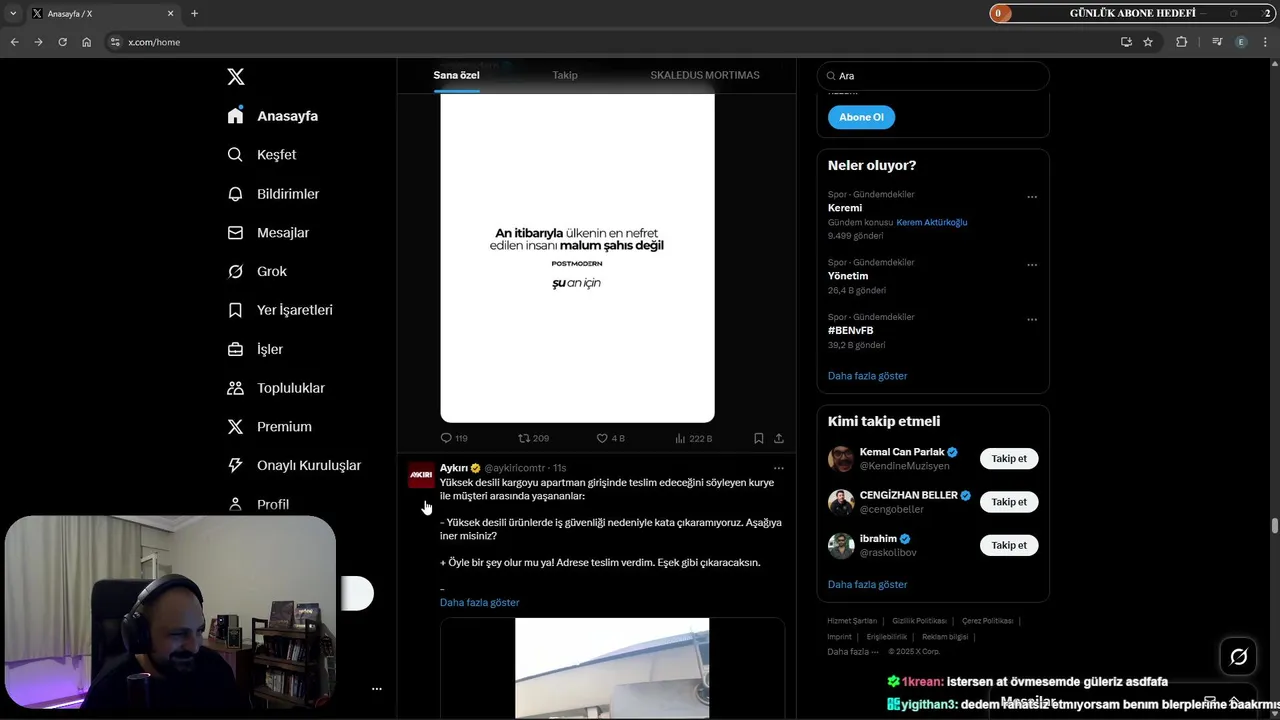The image size is (1280, 720).
Task: Open Gizlilik Politikası link
Action: [919, 621]
